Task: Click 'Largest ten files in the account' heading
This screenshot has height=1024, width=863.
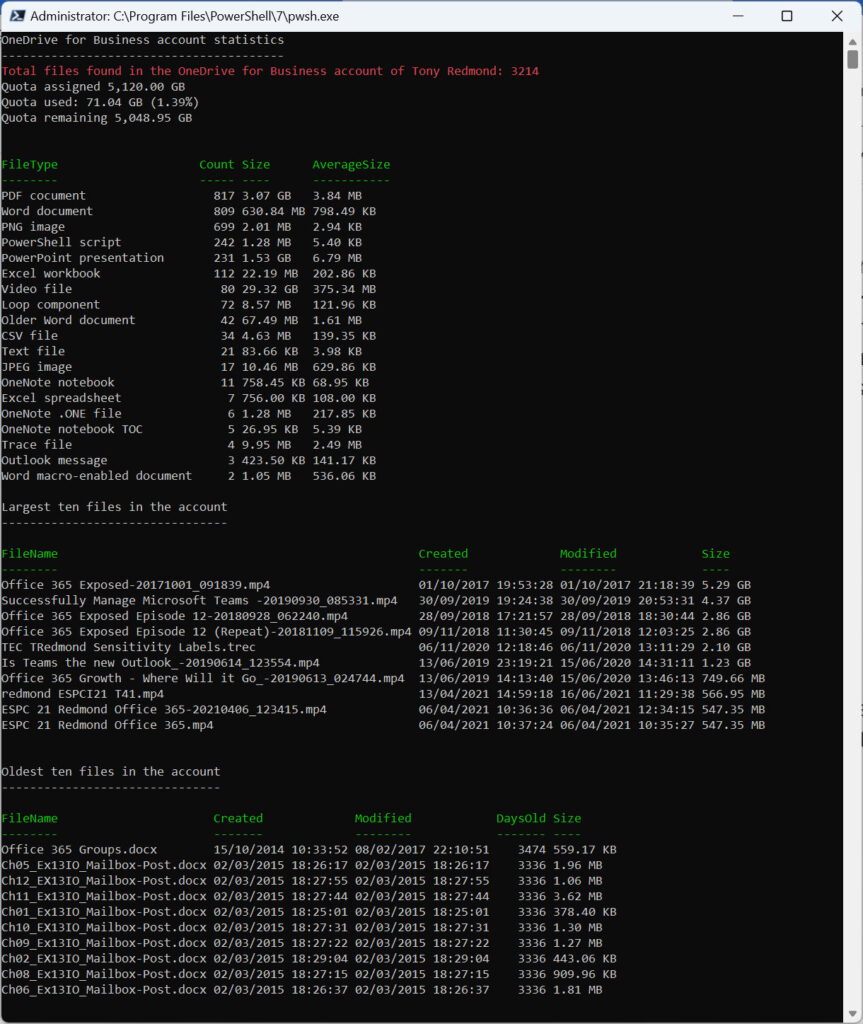Action: (114, 507)
